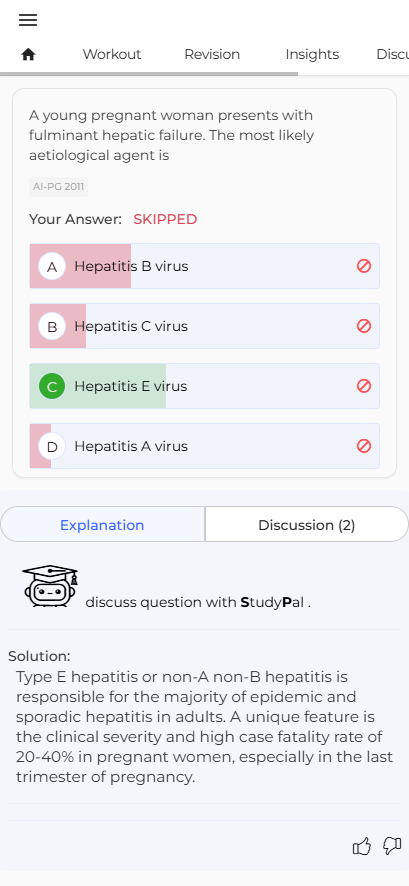Click the StudyPal robot mascot icon

(x=50, y=586)
